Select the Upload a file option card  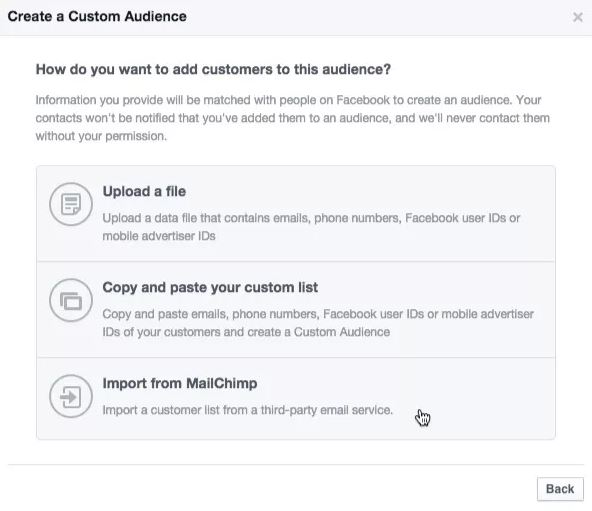tap(296, 213)
